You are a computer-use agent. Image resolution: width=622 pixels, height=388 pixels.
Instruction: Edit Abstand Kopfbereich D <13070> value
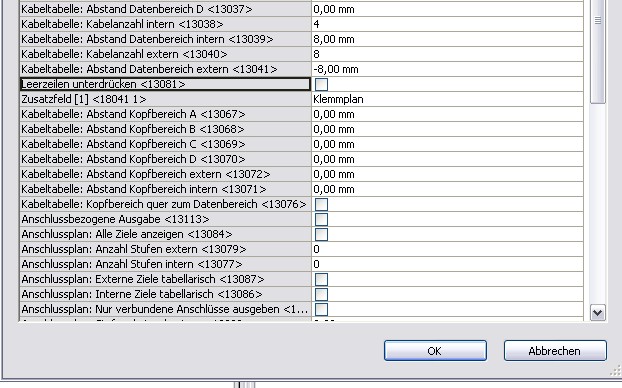tap(447, 159)
